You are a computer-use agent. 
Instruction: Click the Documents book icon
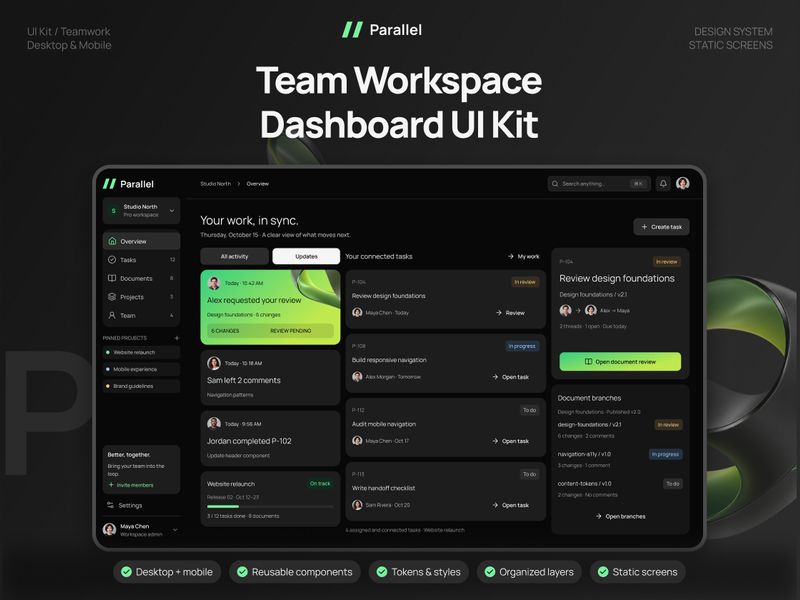(112, 278)
